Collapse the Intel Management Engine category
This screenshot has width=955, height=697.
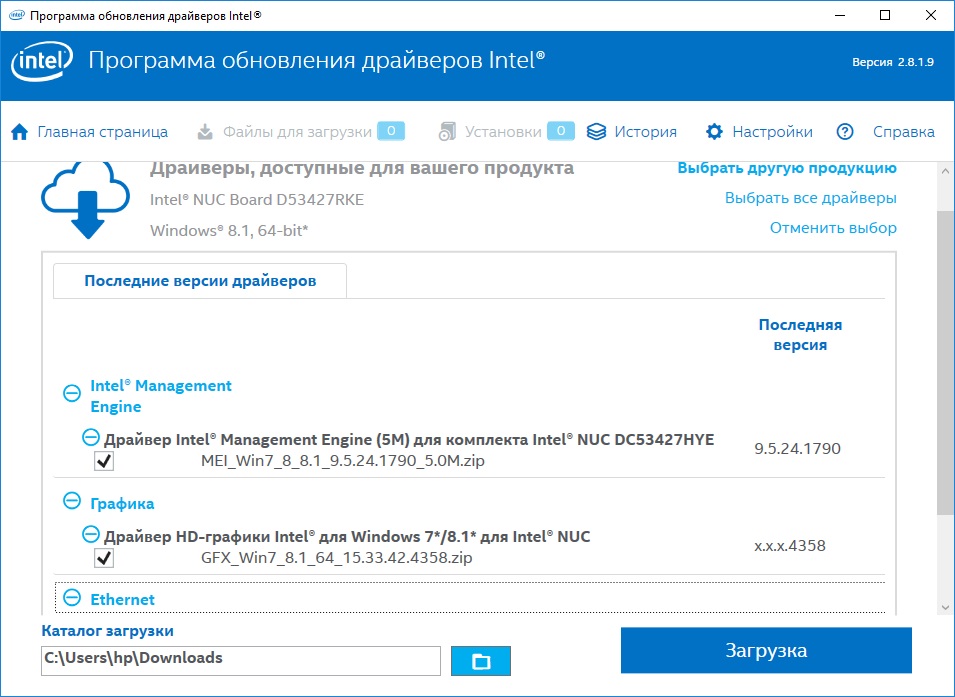point(72,393)
